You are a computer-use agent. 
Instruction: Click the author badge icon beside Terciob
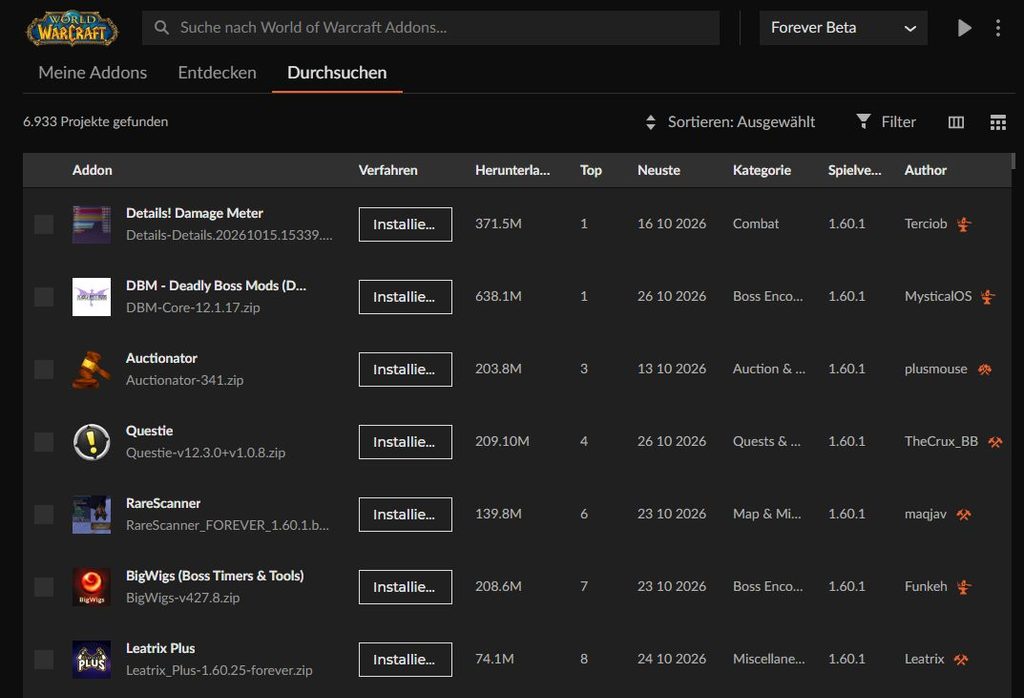point(964,224)
